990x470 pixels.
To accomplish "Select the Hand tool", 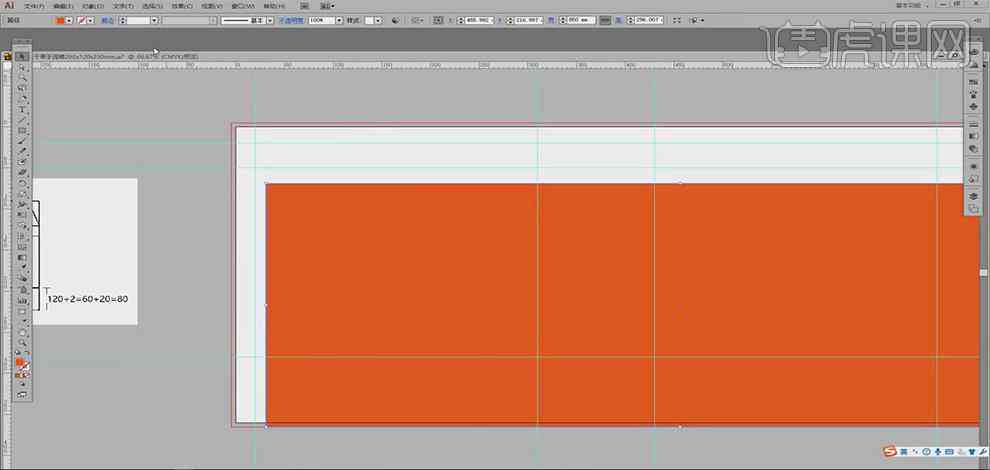I will pos(22,331).
